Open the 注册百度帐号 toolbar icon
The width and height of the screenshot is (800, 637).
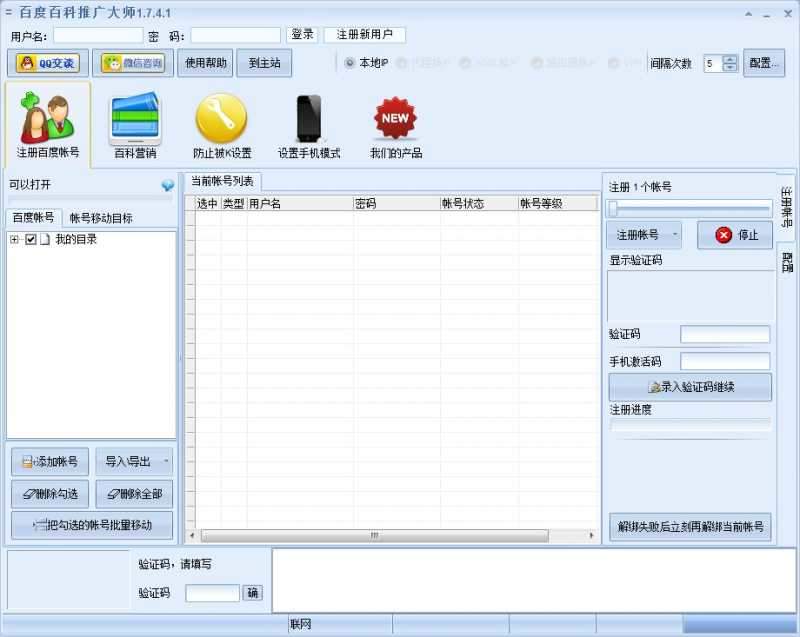(49, 123)
